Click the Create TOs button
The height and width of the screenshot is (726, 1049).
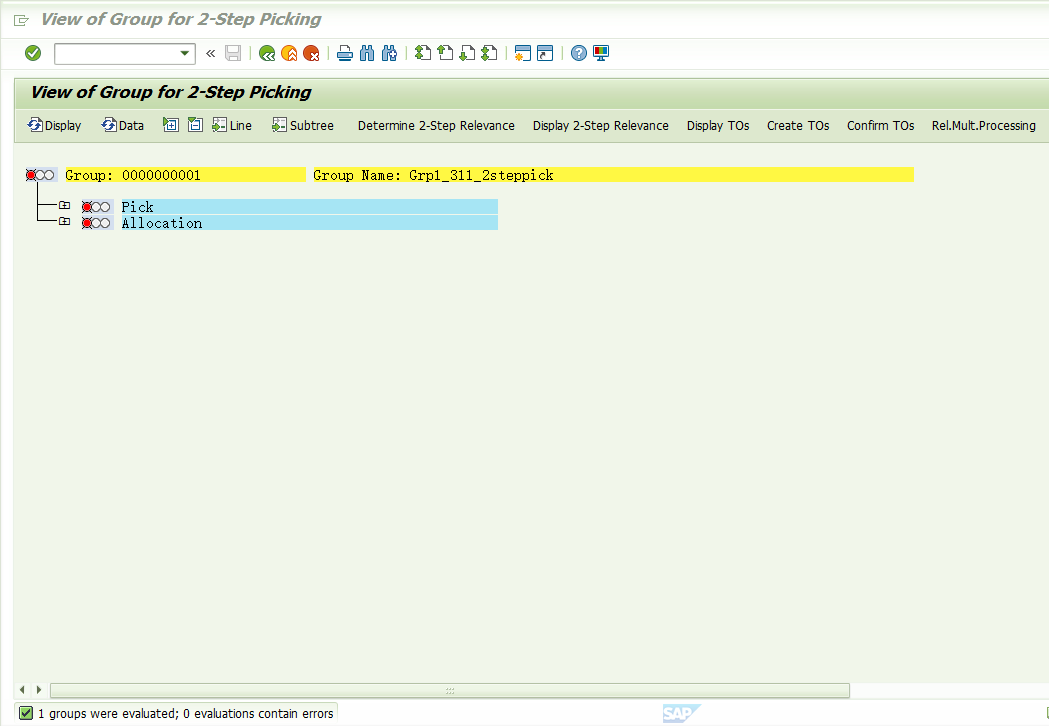click(x=797, y=125)
